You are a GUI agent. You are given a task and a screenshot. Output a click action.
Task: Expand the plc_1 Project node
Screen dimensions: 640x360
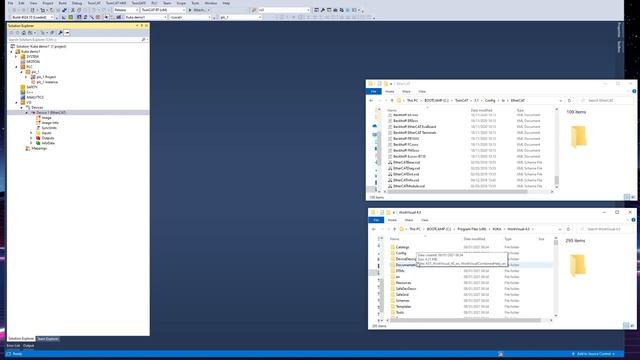pos(27,77)
